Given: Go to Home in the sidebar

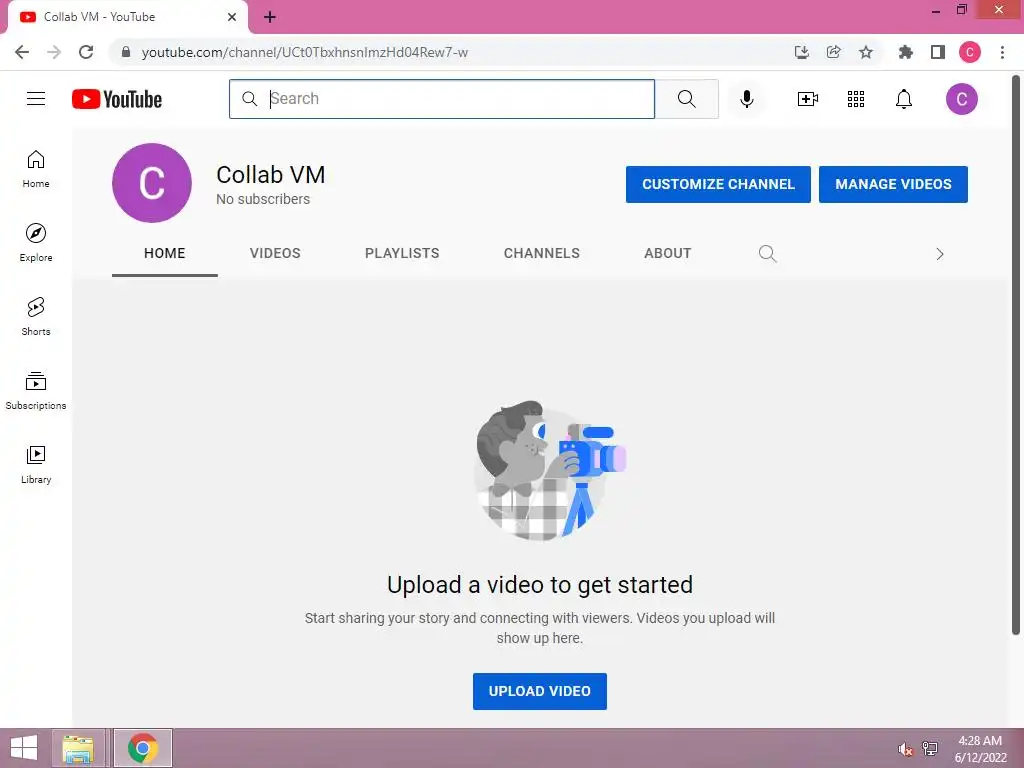Looking at the screenshot, I should (36, 168).
